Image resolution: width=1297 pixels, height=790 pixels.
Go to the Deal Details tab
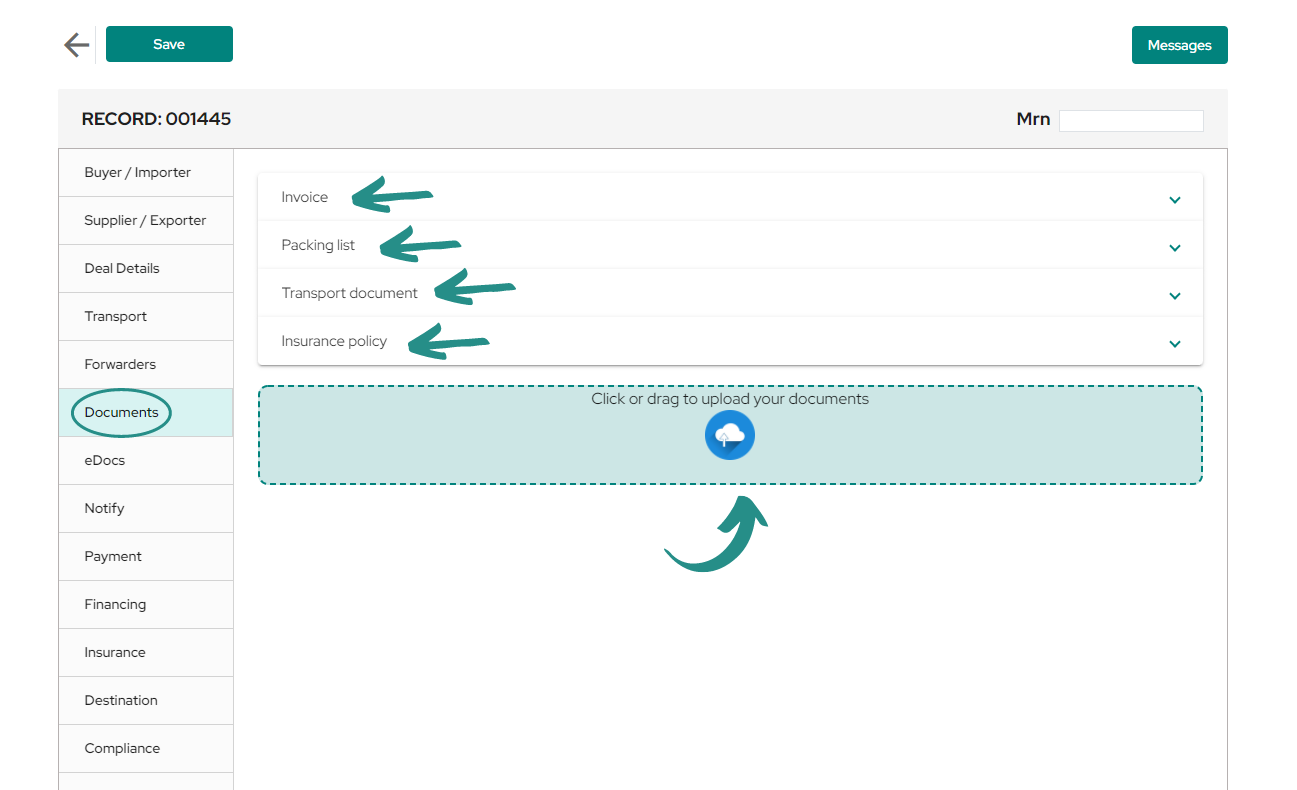click(146, 269)
